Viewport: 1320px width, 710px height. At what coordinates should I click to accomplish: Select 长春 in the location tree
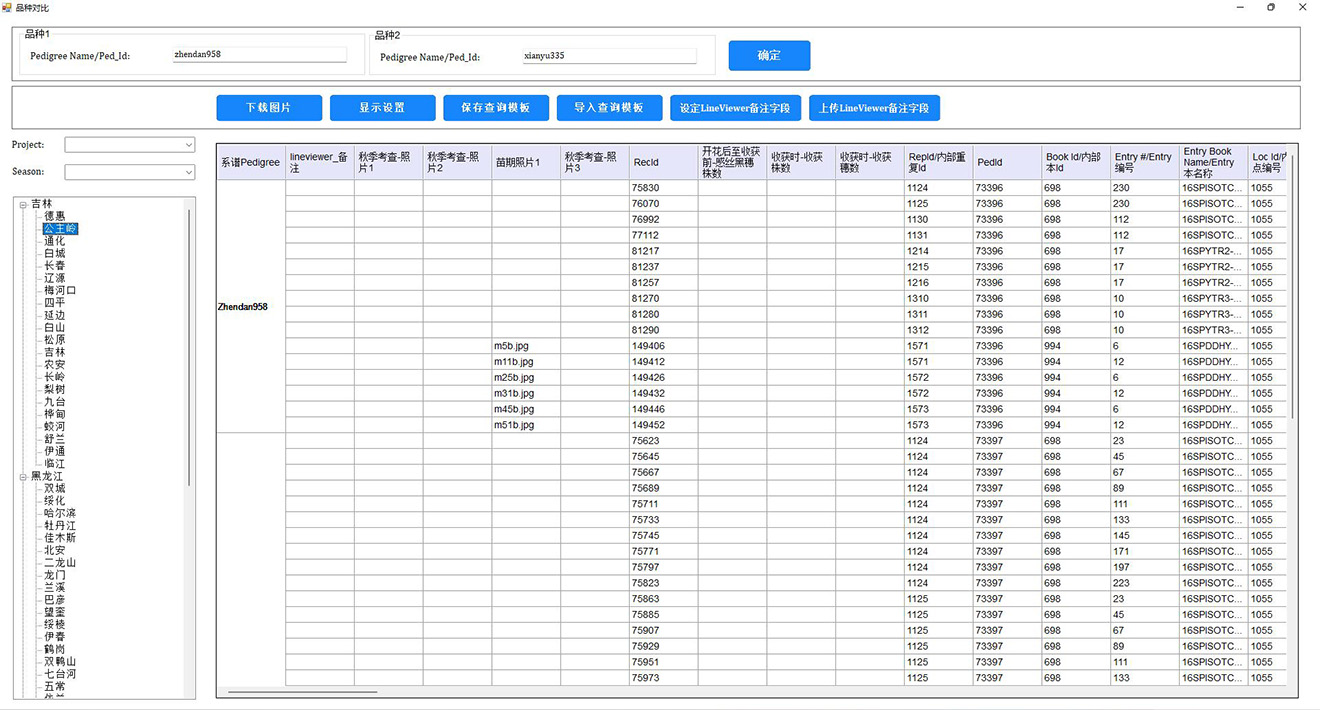pos(54,266)
